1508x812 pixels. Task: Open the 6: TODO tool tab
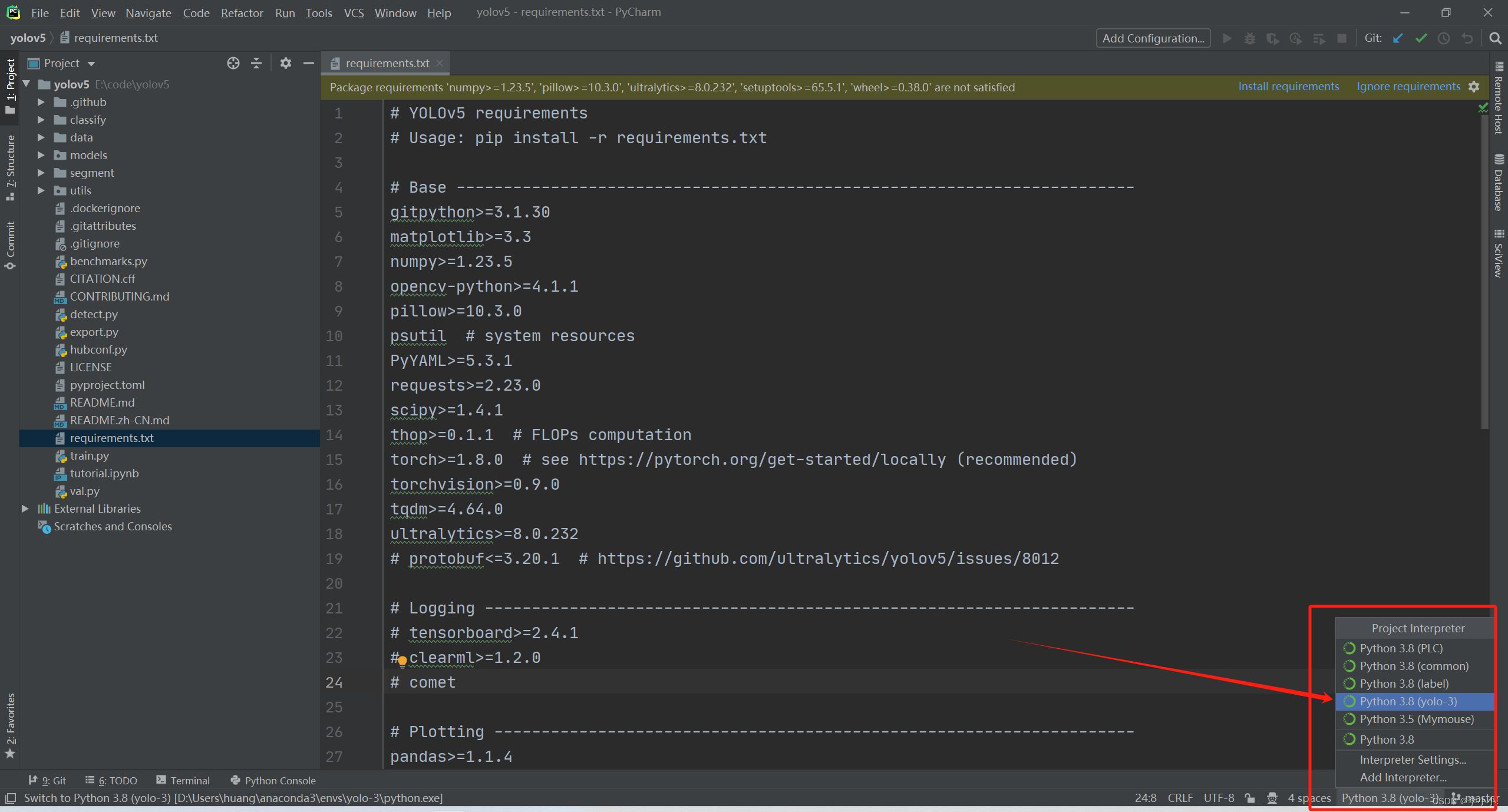click(111, 780)
